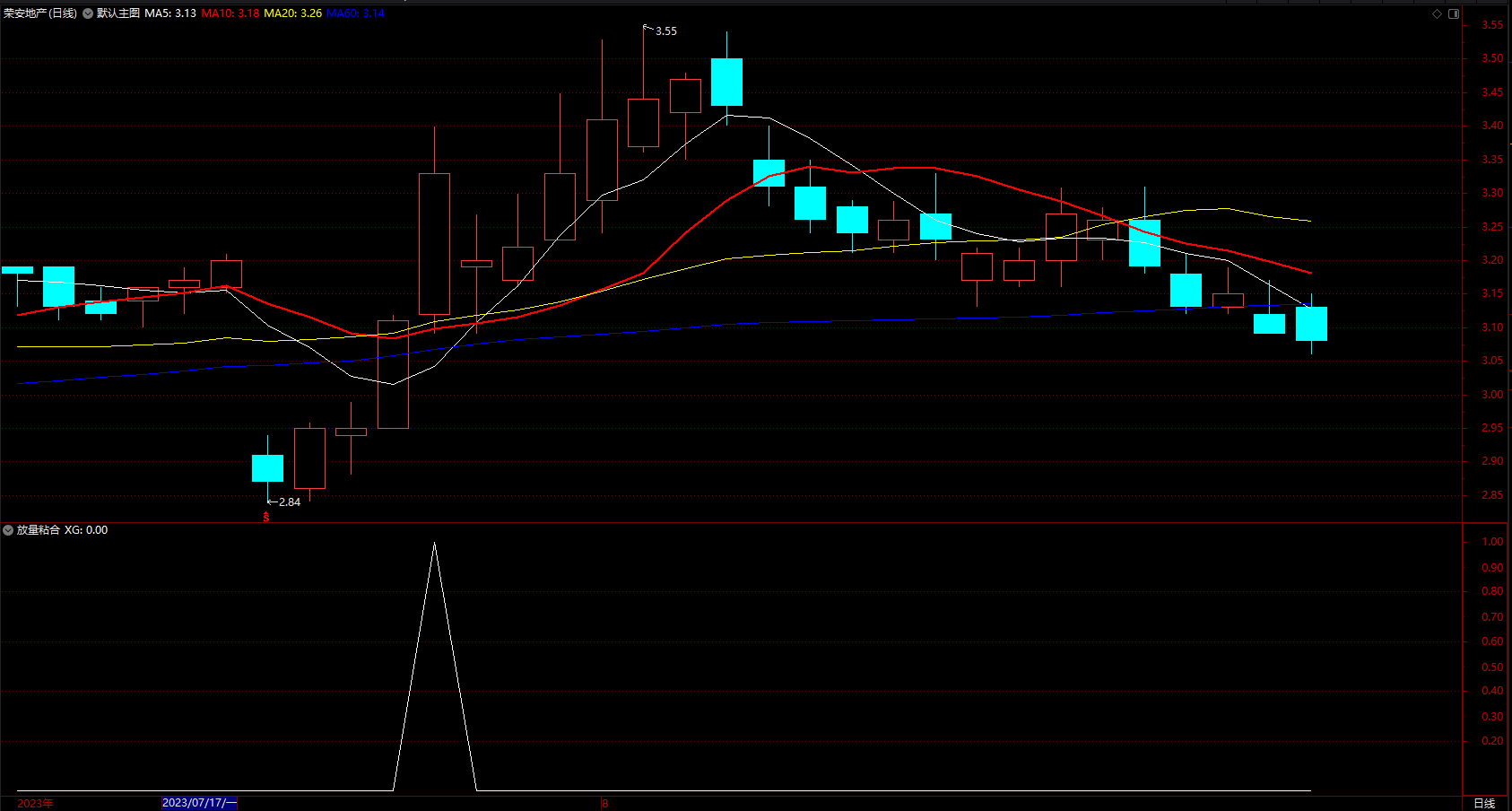Click the 放量粘合 sub-indicator name
Image resolution: width=1512 pixels, height=811 pixels.
[39, 530]
